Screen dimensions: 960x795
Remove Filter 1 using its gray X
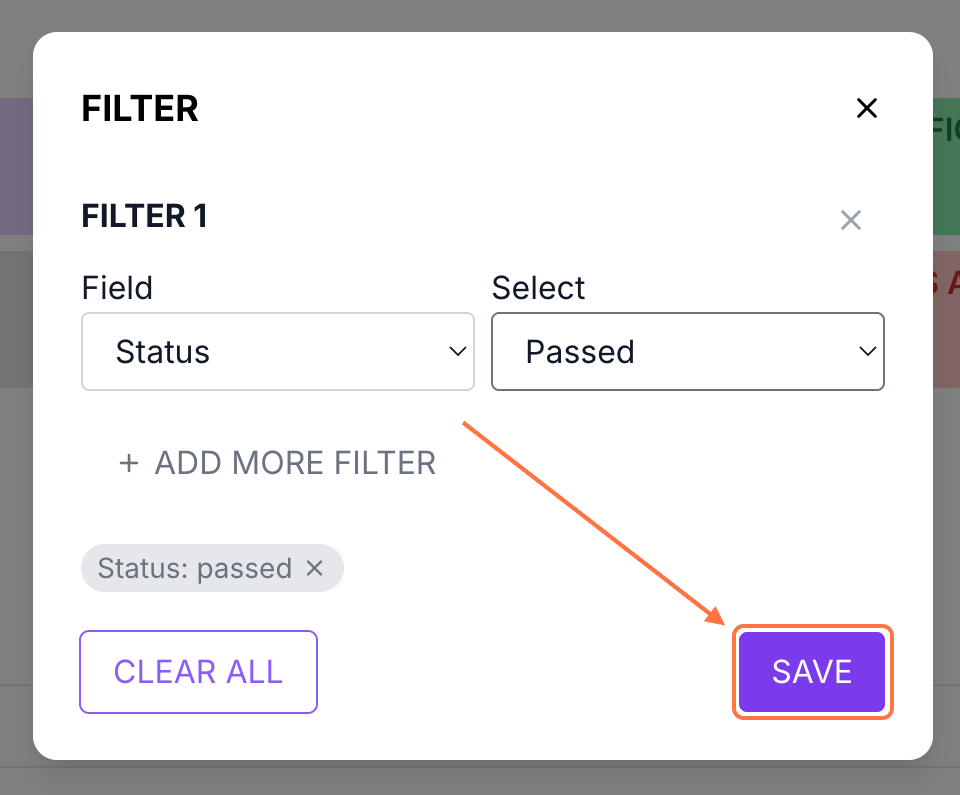[x=850, y=220]
